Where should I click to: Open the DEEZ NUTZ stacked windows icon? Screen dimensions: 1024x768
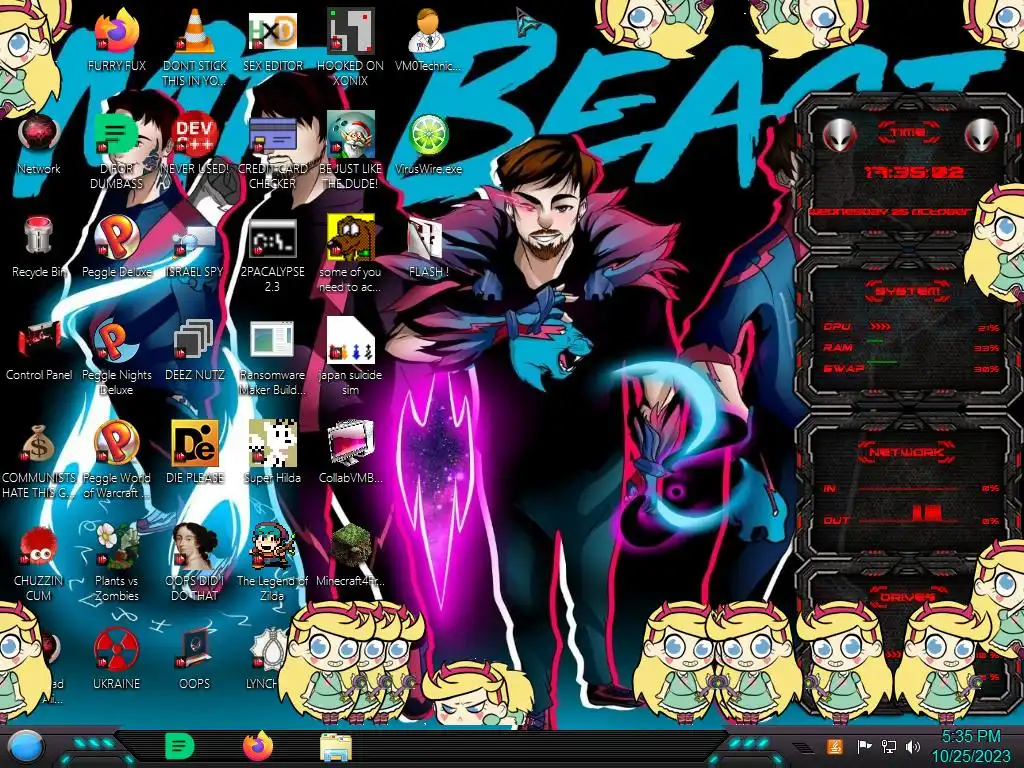pos(193,340)
